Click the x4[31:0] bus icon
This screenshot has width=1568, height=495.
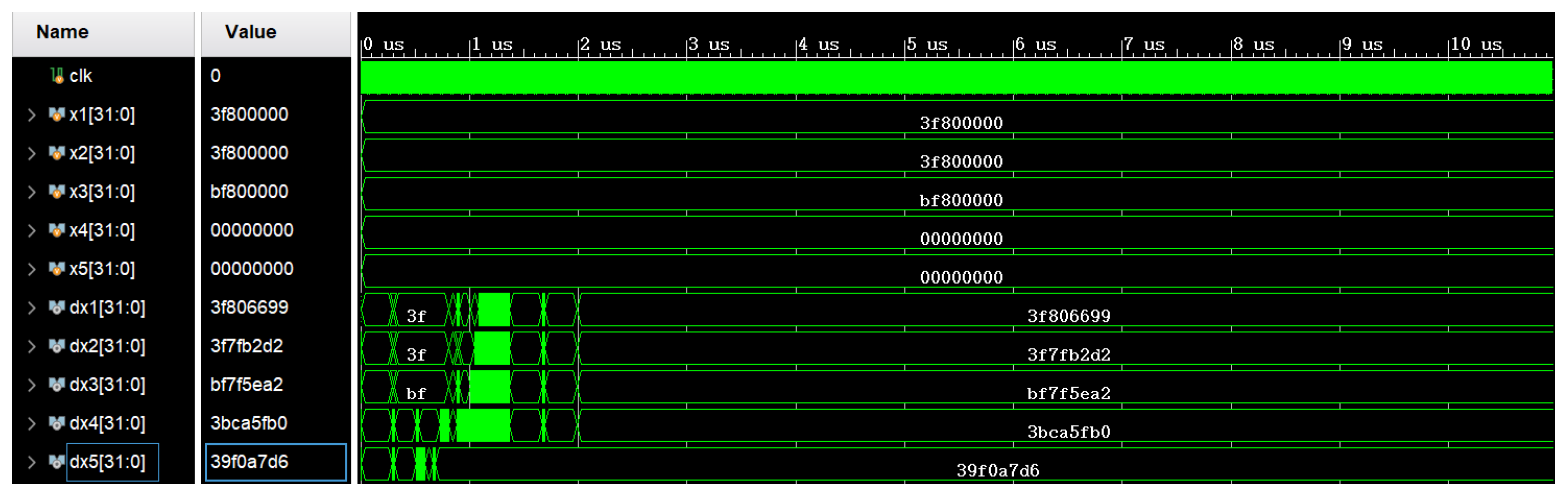tap(56, 230)
